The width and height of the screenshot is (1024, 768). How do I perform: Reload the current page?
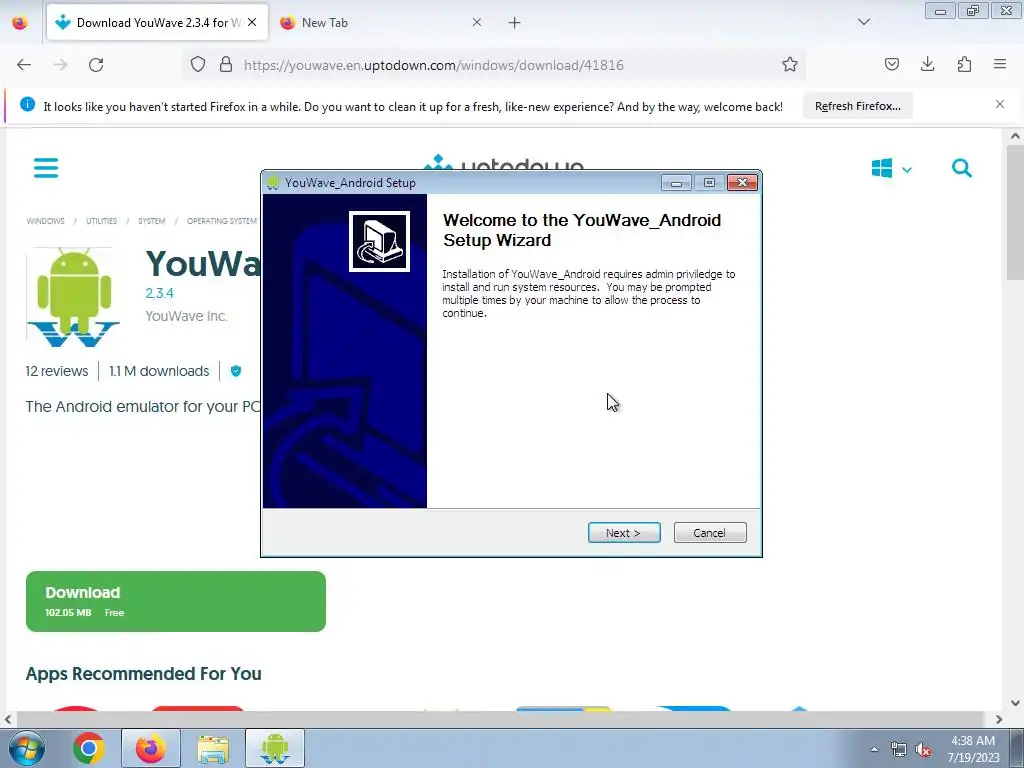pyautogui.click(x=96, y=65)
